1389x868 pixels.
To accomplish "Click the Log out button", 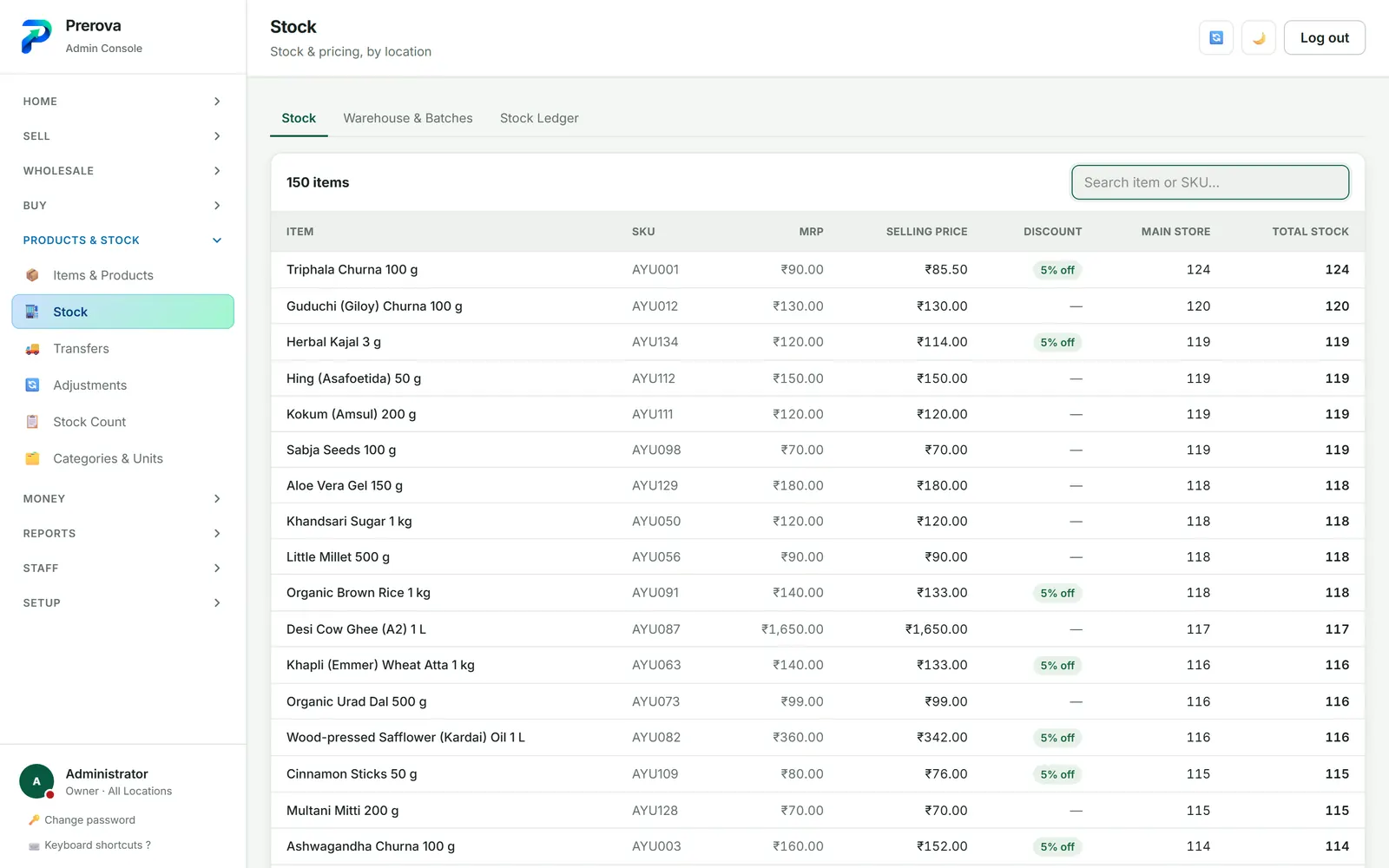I will click(1324, 38).
